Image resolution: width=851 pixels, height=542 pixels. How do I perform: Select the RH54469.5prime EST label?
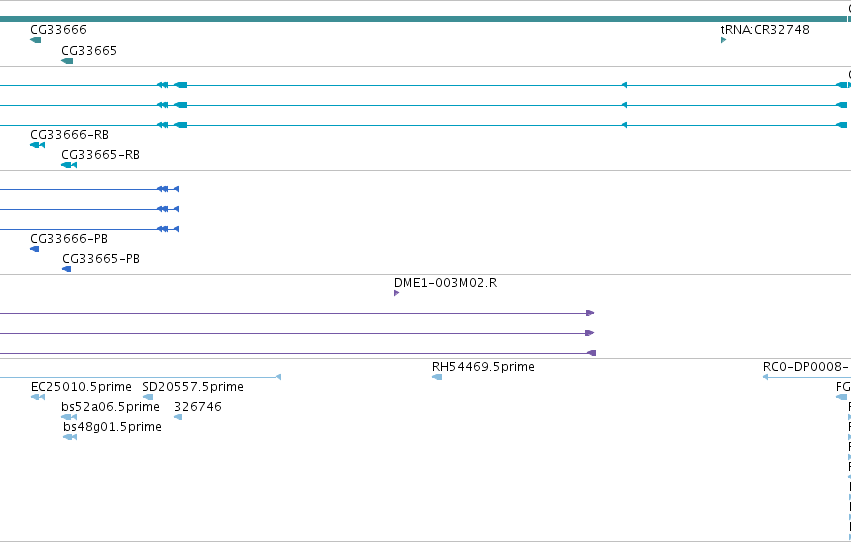[x=483, y=367]
